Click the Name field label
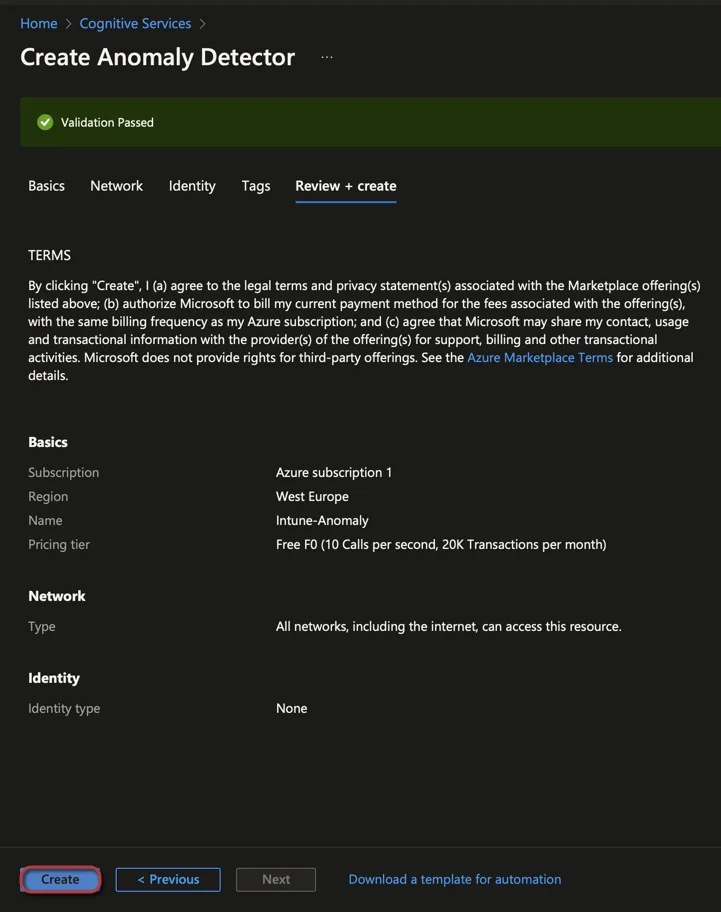Viewport: 721px width, 912px height. coord(45,521)
